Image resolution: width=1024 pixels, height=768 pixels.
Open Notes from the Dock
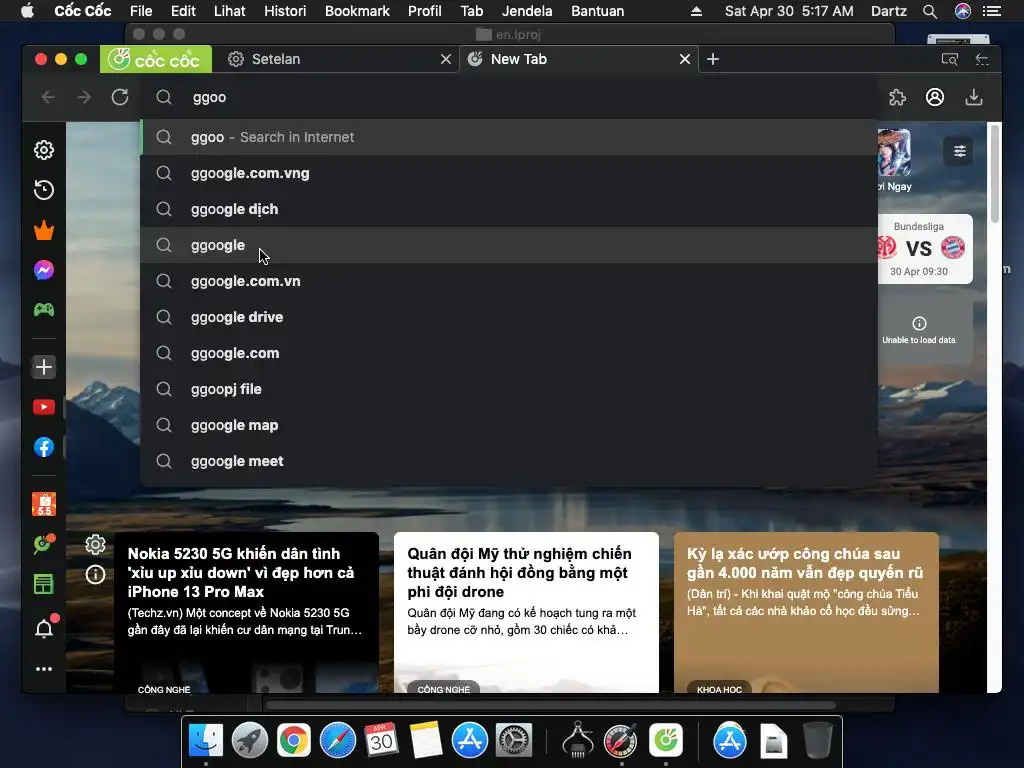tap(426, 741)
